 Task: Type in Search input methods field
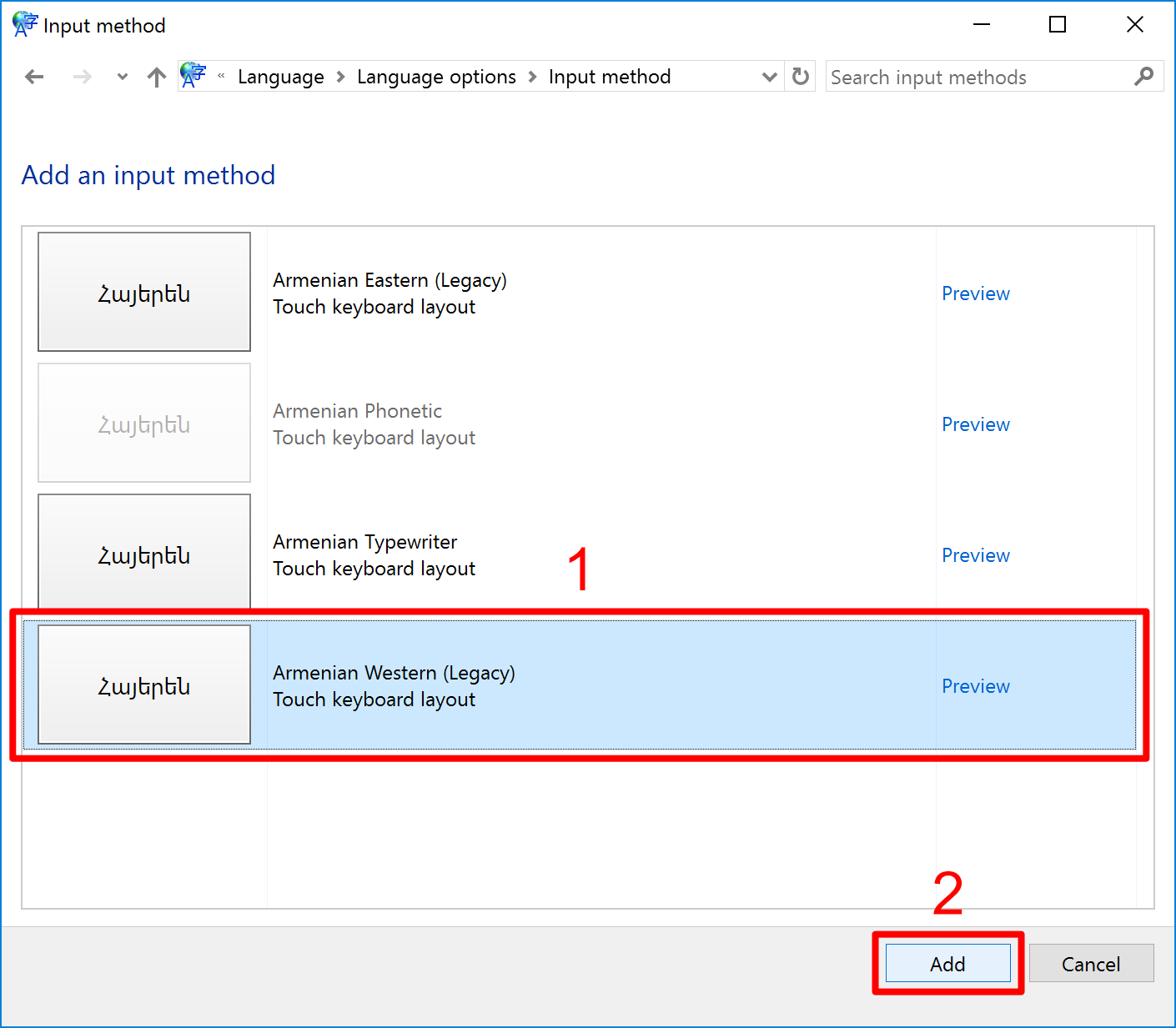(976, 78)
